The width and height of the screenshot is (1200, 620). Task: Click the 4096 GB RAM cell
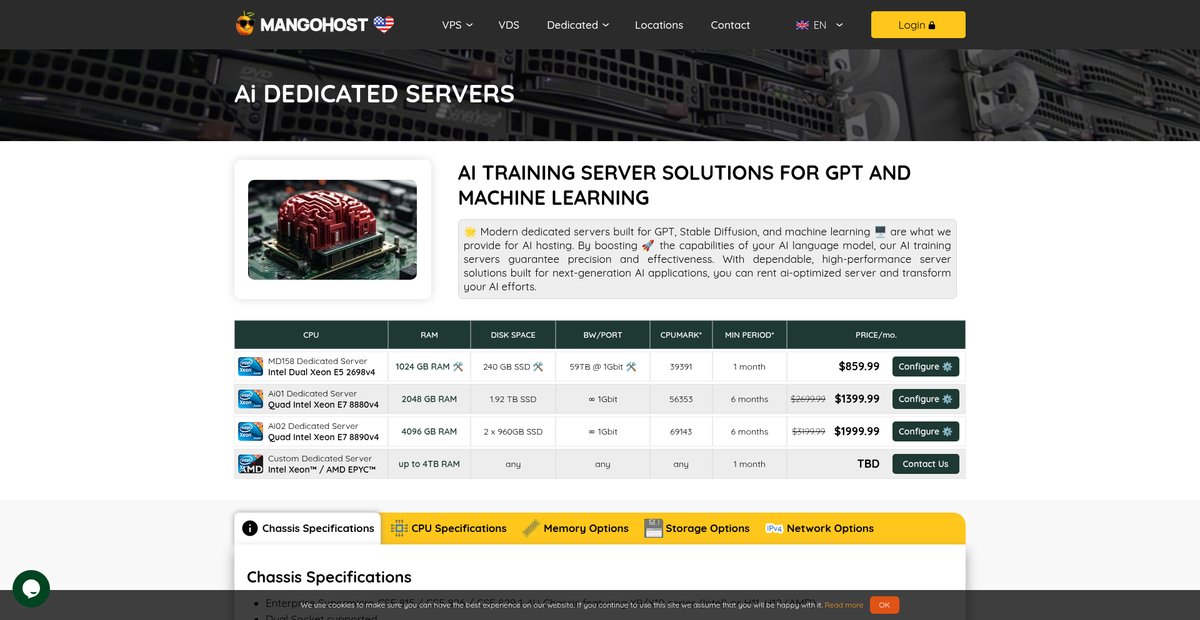coord(429,431)
